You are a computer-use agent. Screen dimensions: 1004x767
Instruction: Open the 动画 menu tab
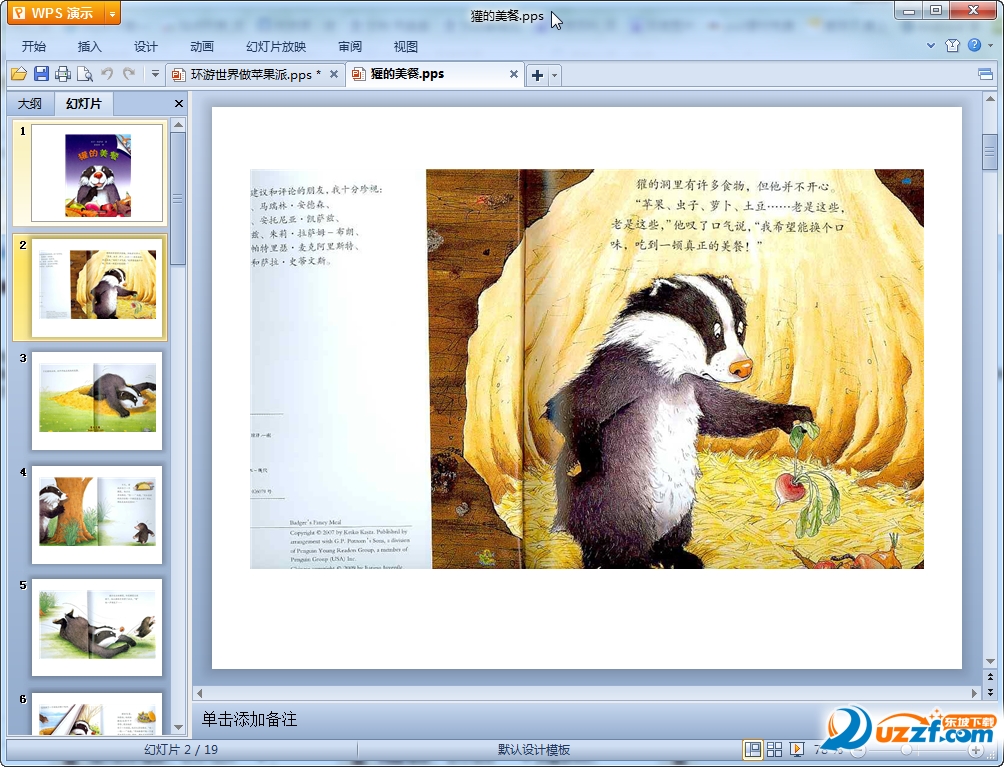coord(202,47)
